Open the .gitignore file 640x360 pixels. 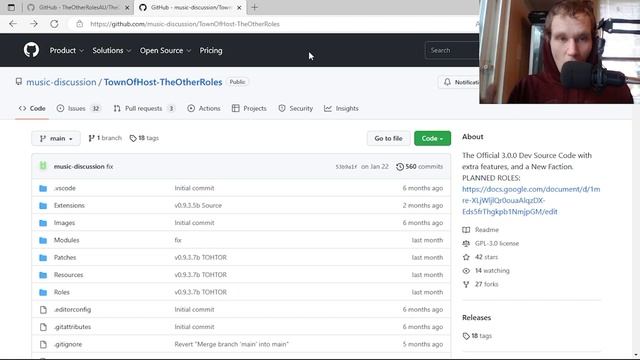pyautogui.click(x=68, y=344)
